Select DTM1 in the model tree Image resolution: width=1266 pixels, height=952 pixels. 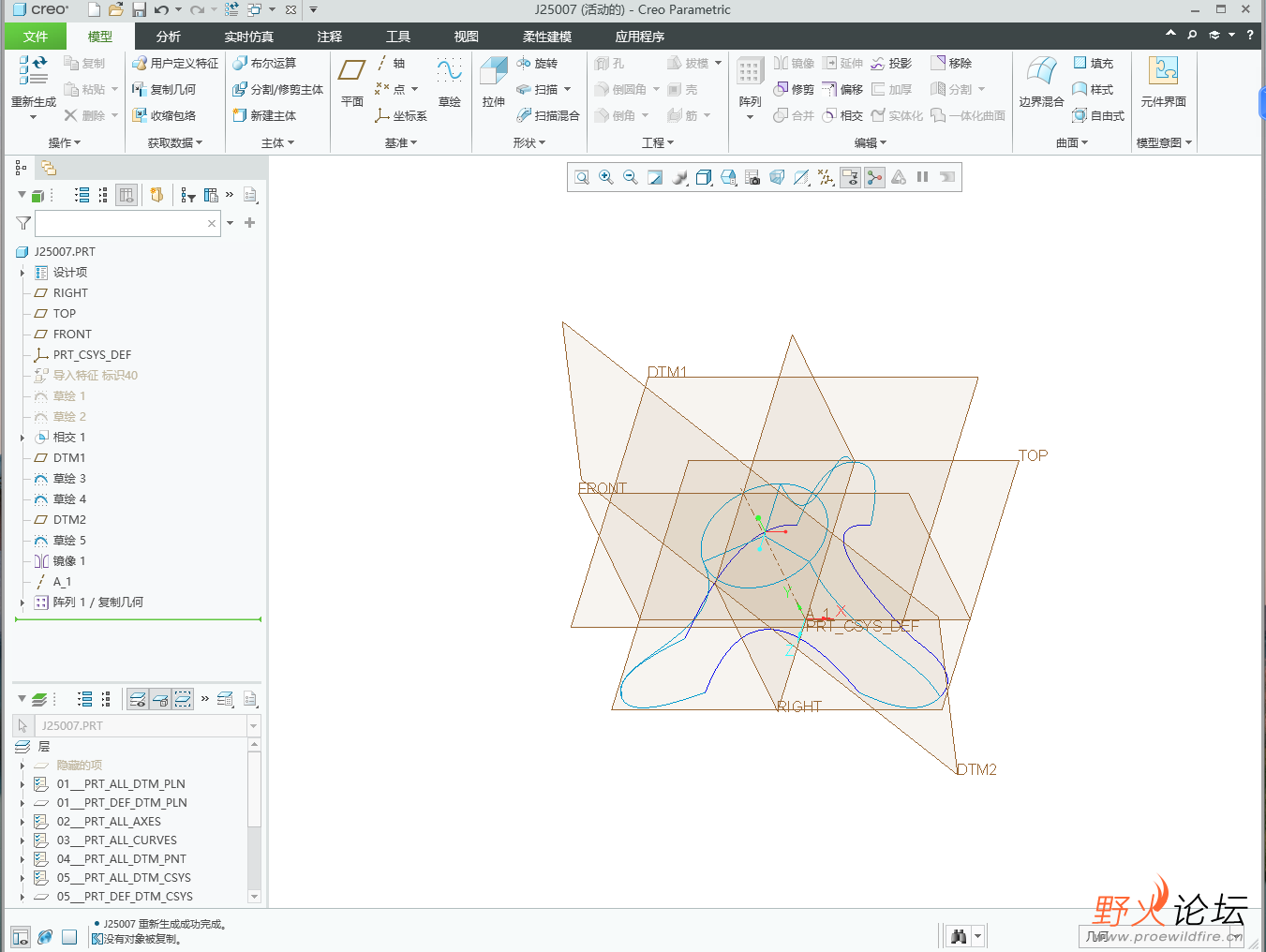click(69, 458)
